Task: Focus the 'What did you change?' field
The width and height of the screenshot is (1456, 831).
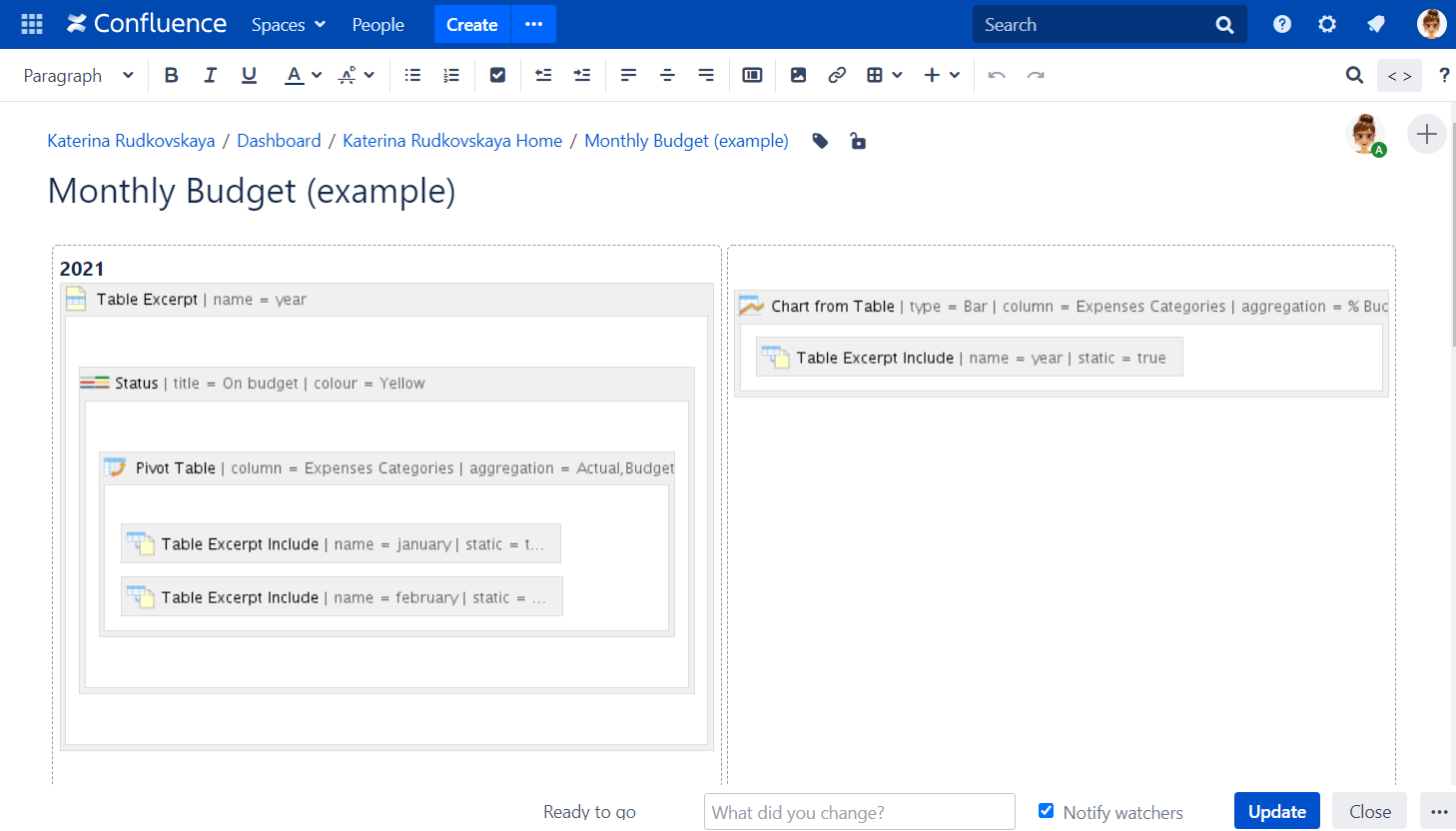Action: pyautogui.click(x=859, y=812)
